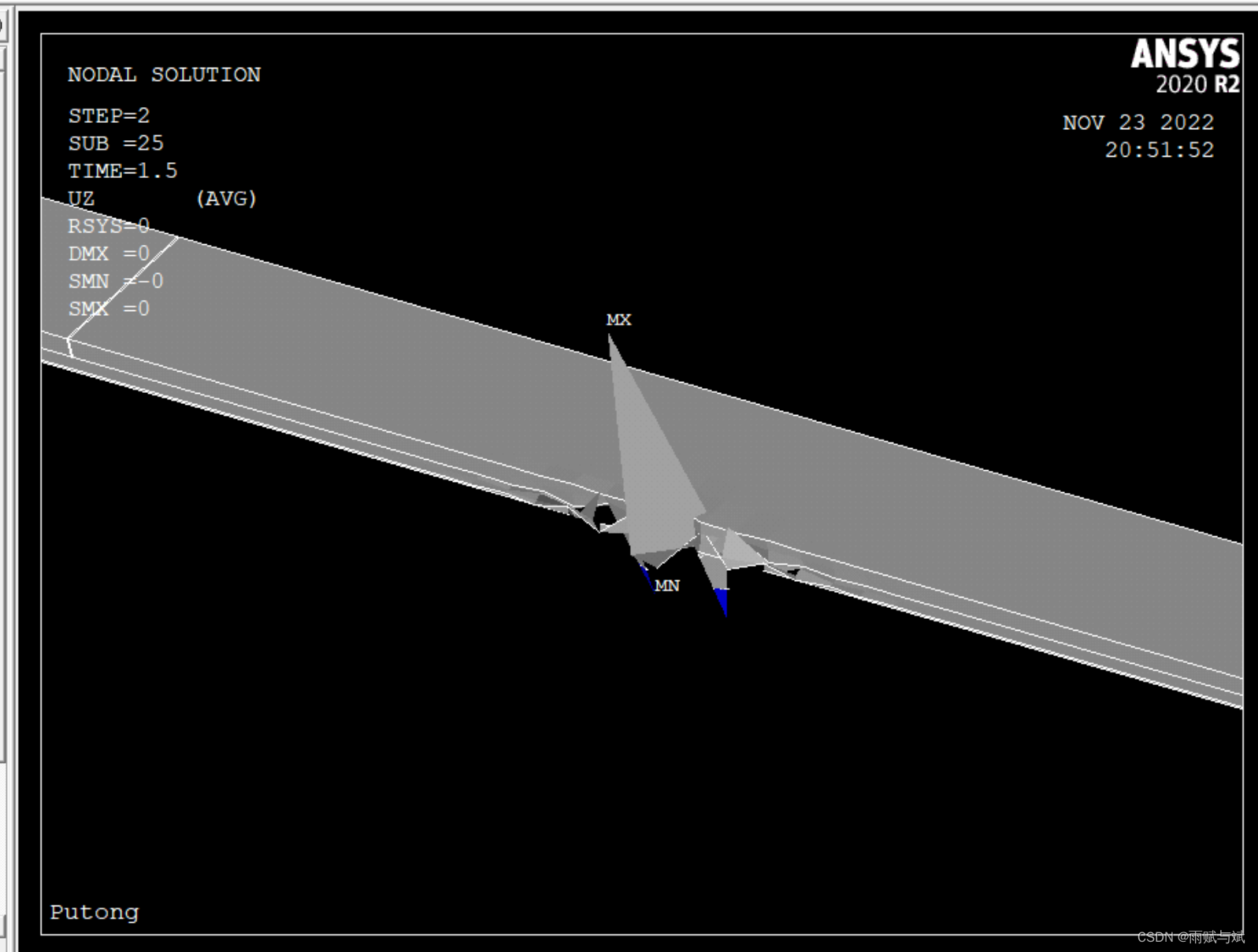Click the ANSYS logo
The width and height of the screenshot is (1258, 952).
1186,54
